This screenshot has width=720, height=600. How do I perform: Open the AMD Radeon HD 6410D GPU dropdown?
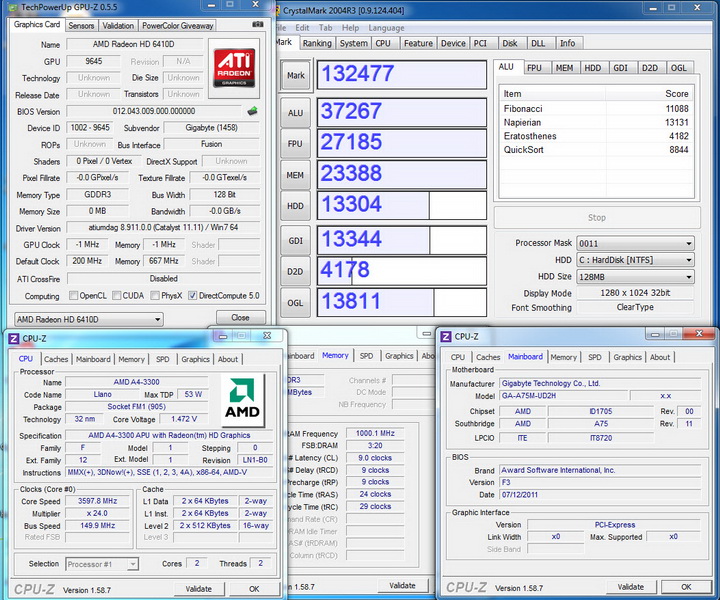[x=89, y=319]
